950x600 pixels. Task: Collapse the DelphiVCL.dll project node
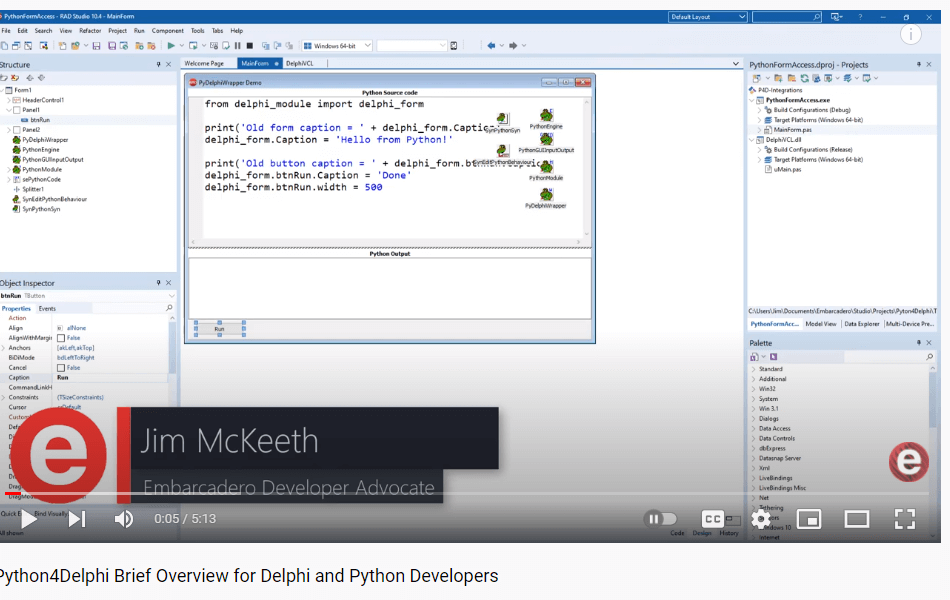coord(752,140)
